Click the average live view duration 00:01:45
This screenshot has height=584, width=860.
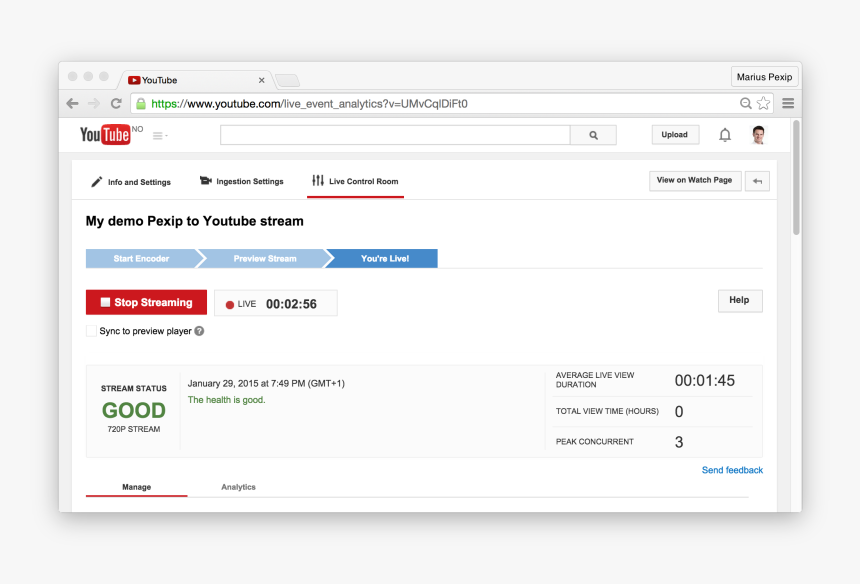(x=704, y=381)
